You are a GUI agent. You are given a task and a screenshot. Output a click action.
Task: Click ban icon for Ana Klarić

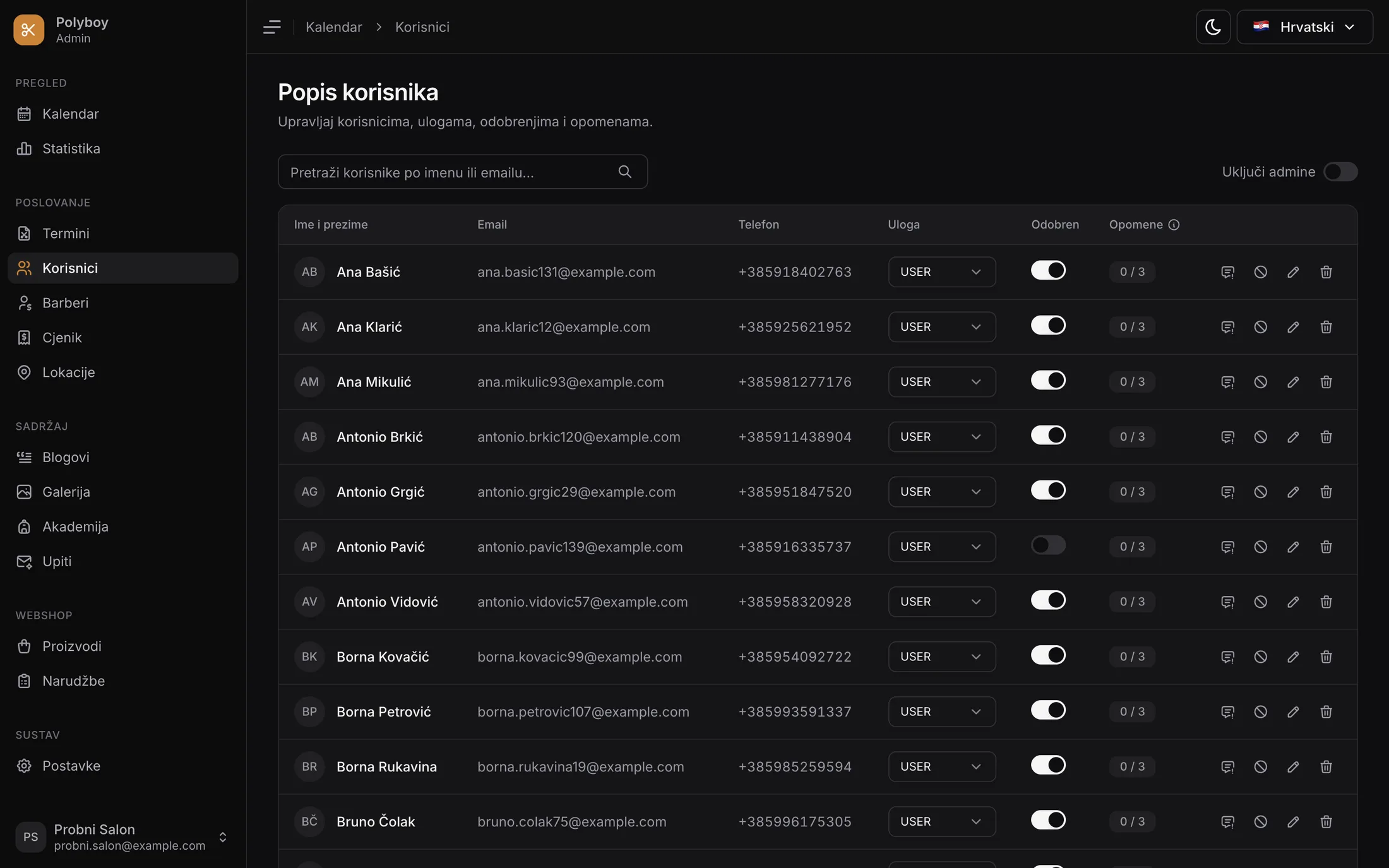coord(1260,327)
